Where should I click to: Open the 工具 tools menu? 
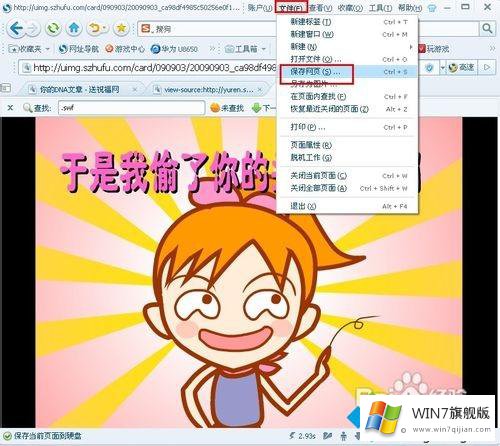pyautogui.click(x=380, y=7)
